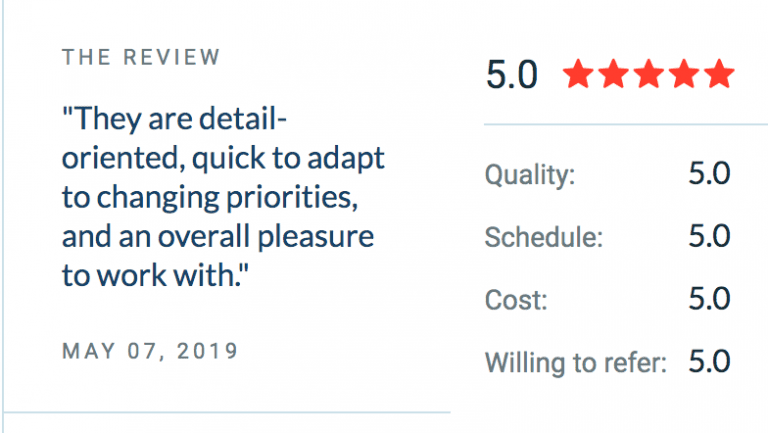This screenshot has width=768, height=433.
Task: Click the Schedule score 5.0
Action: (709, 236)
